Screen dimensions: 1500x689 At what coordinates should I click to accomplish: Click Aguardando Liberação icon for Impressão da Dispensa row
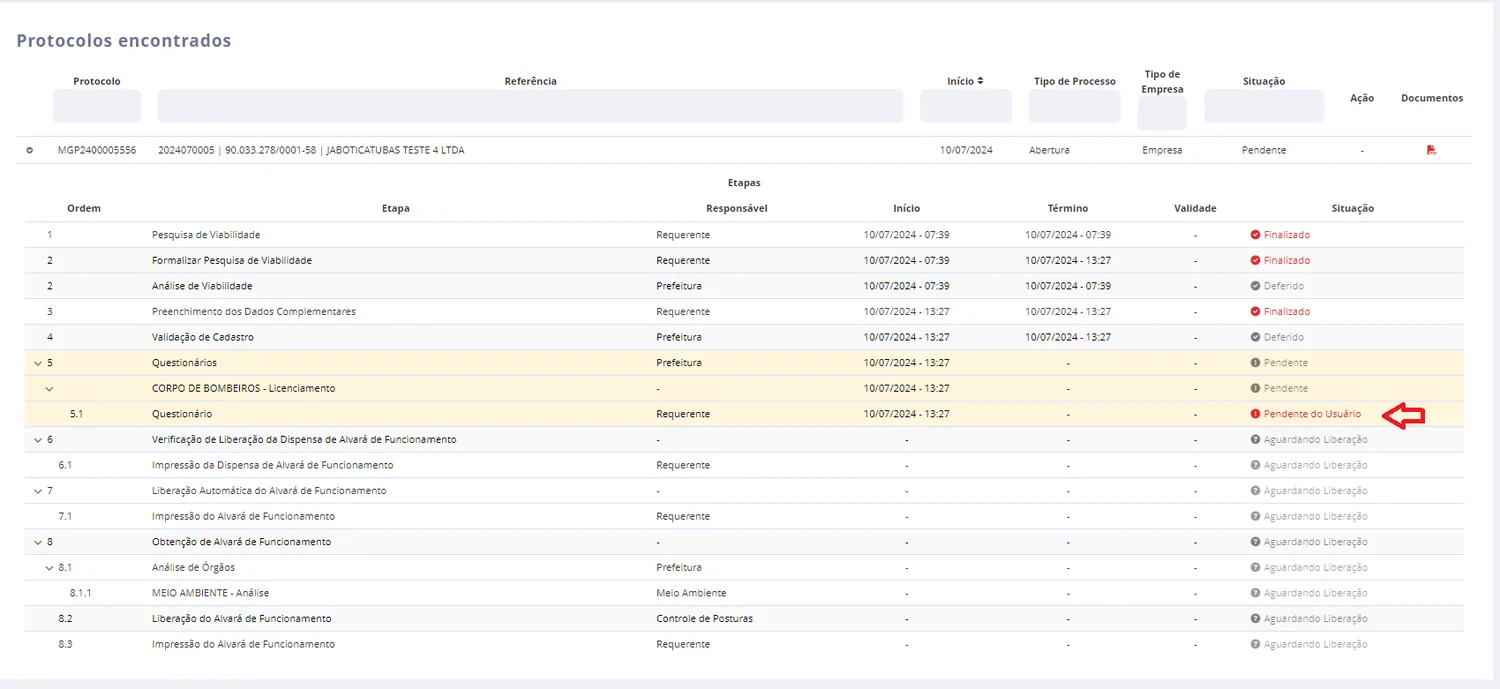(1255, 465)
